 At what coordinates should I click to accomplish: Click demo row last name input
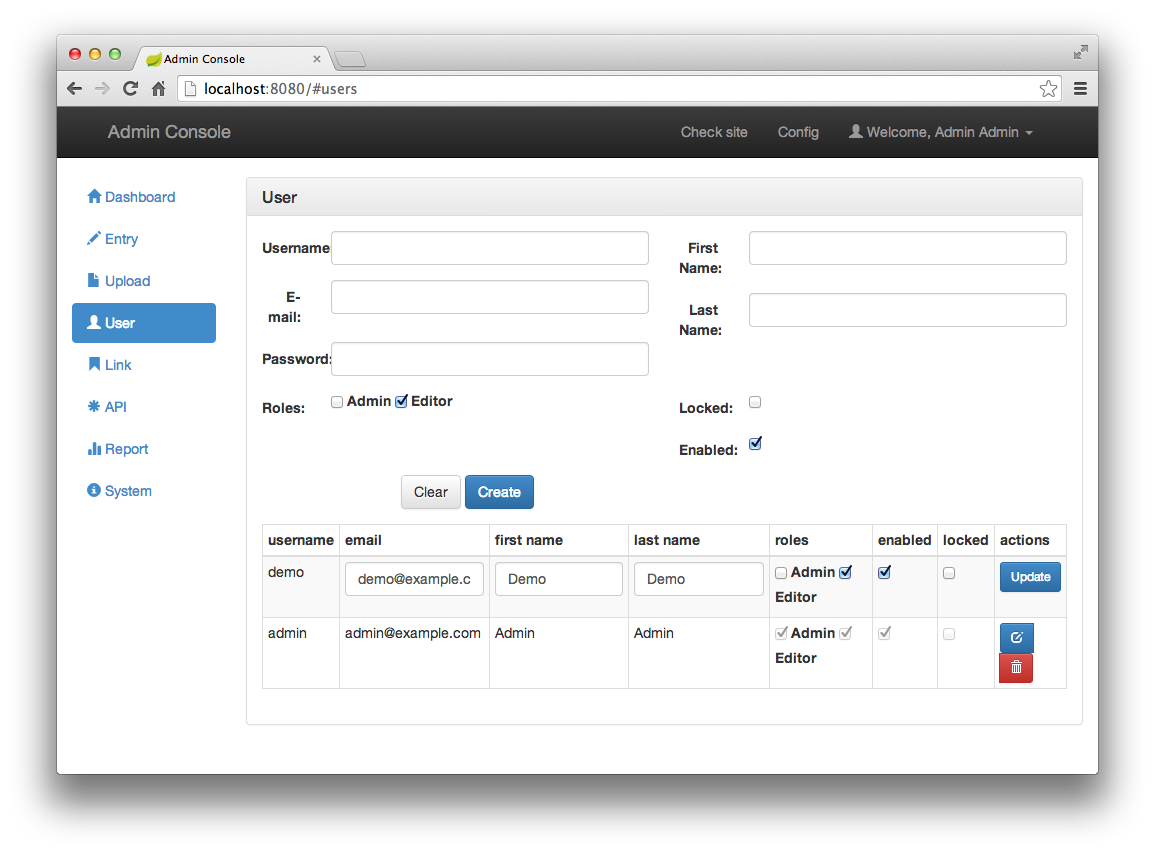click(x=698, y=579)
